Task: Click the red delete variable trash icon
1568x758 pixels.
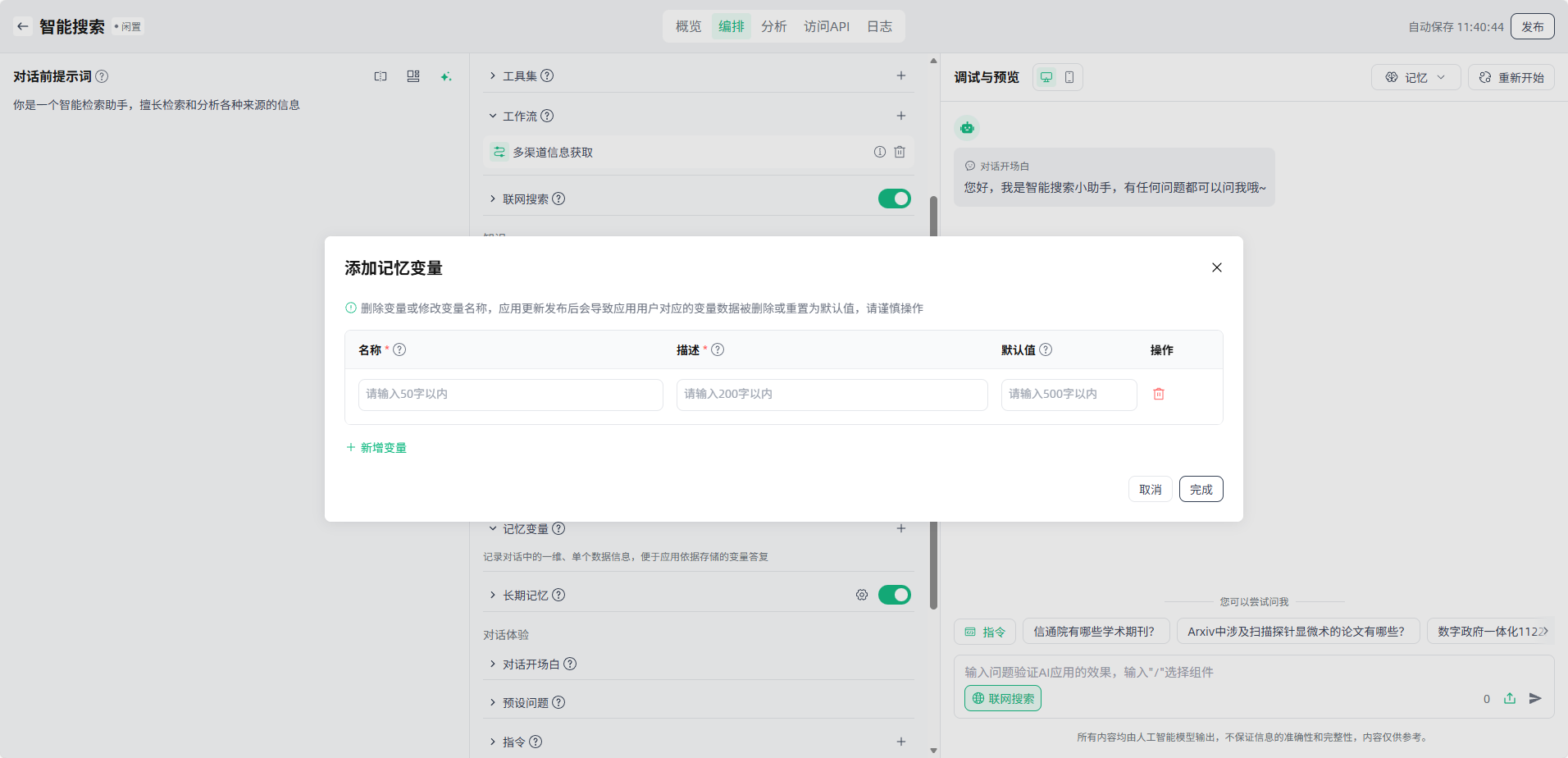Action: pos(1159,394)
